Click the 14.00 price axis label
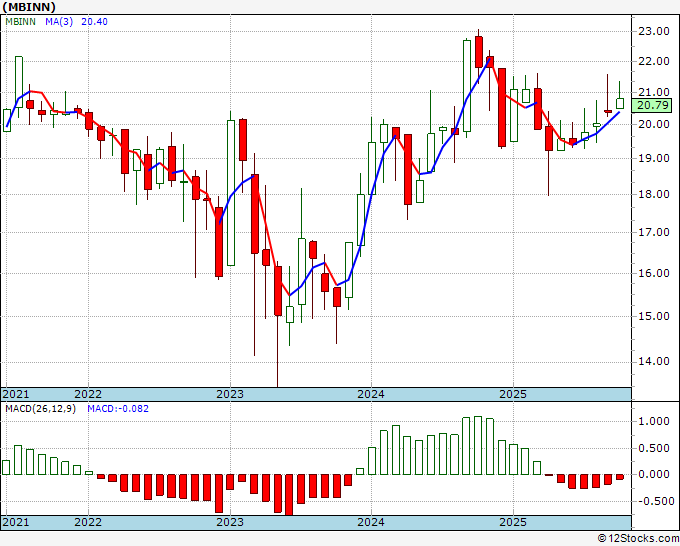 coord(654,362)
